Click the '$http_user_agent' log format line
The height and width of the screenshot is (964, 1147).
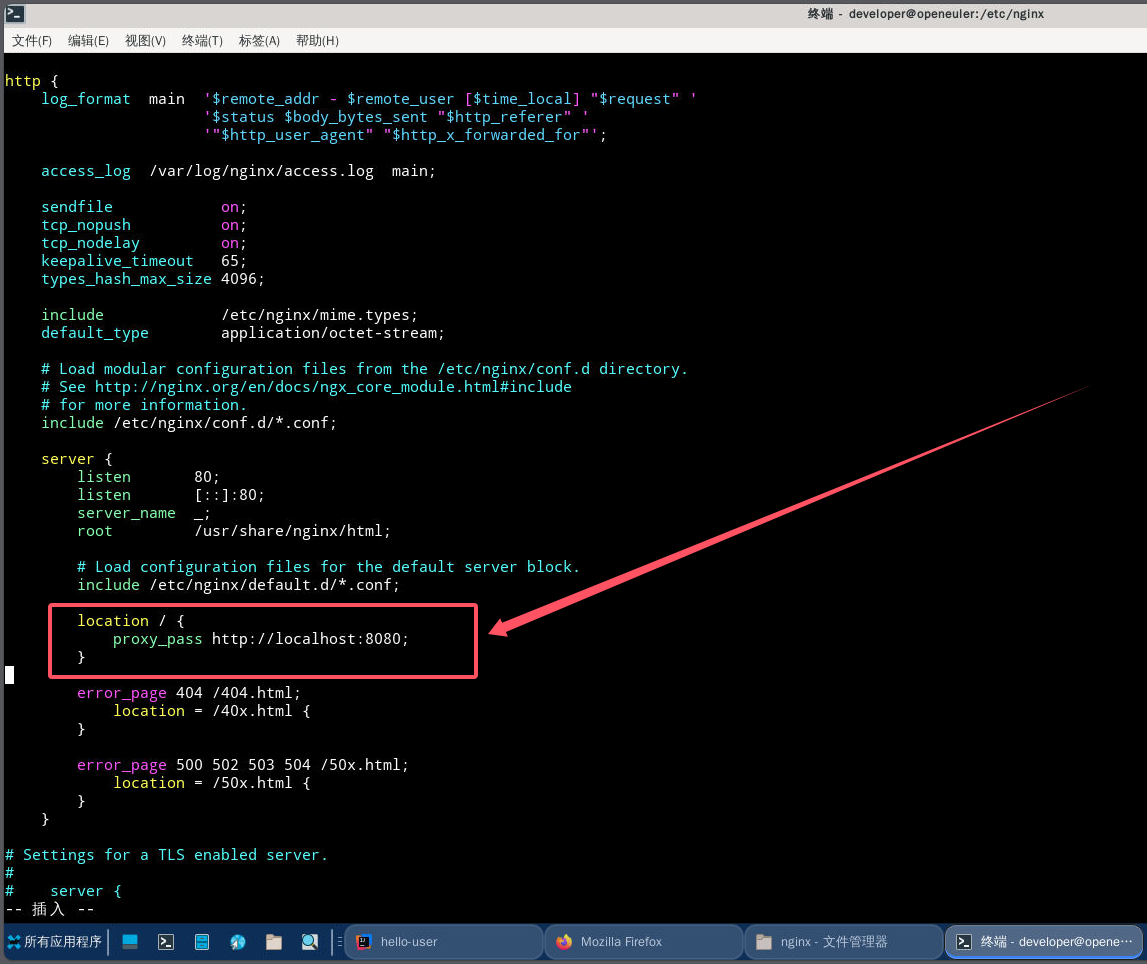pyautogui.click(x=405, y=135)
